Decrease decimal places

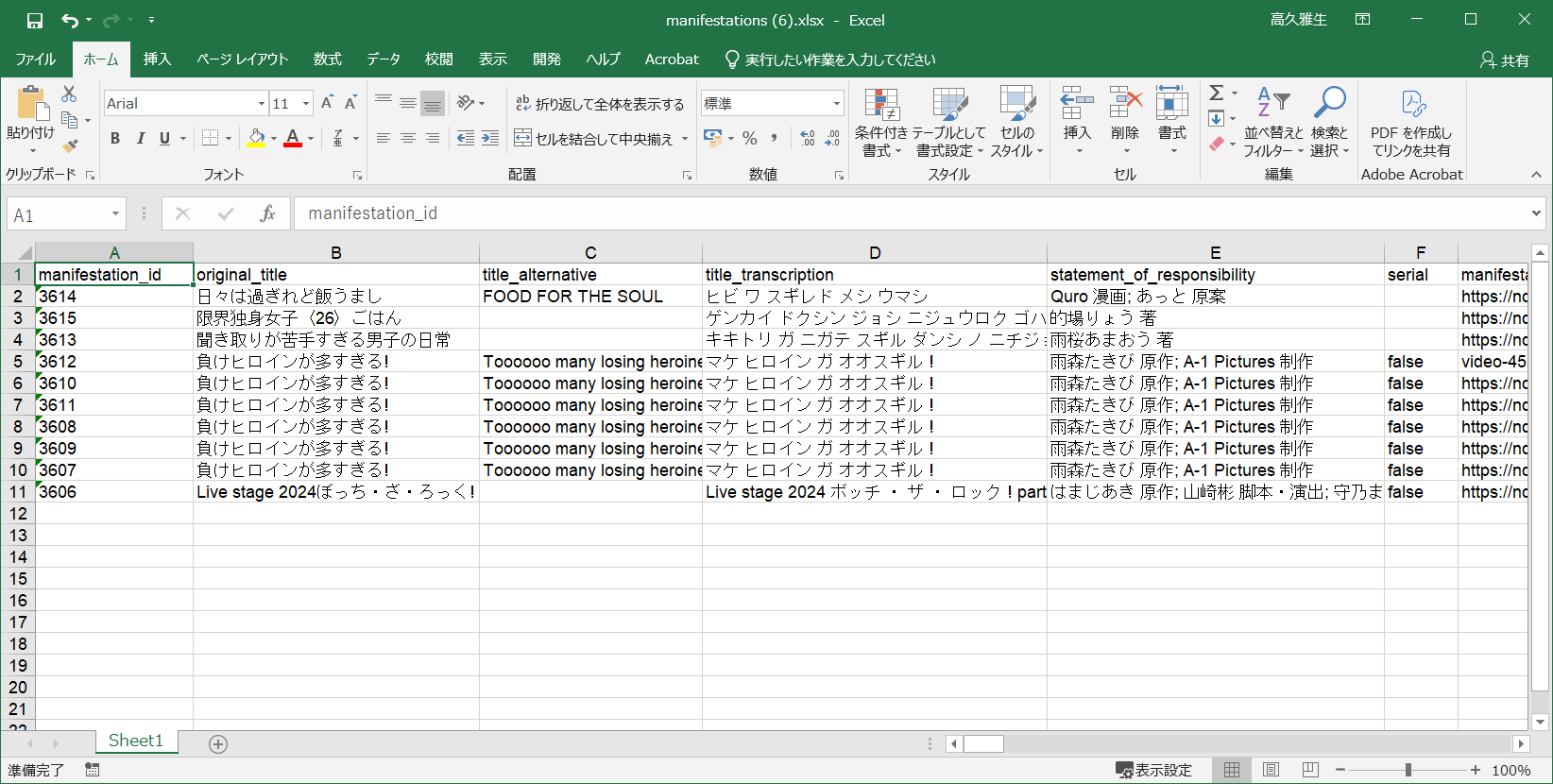click(832, 138)
